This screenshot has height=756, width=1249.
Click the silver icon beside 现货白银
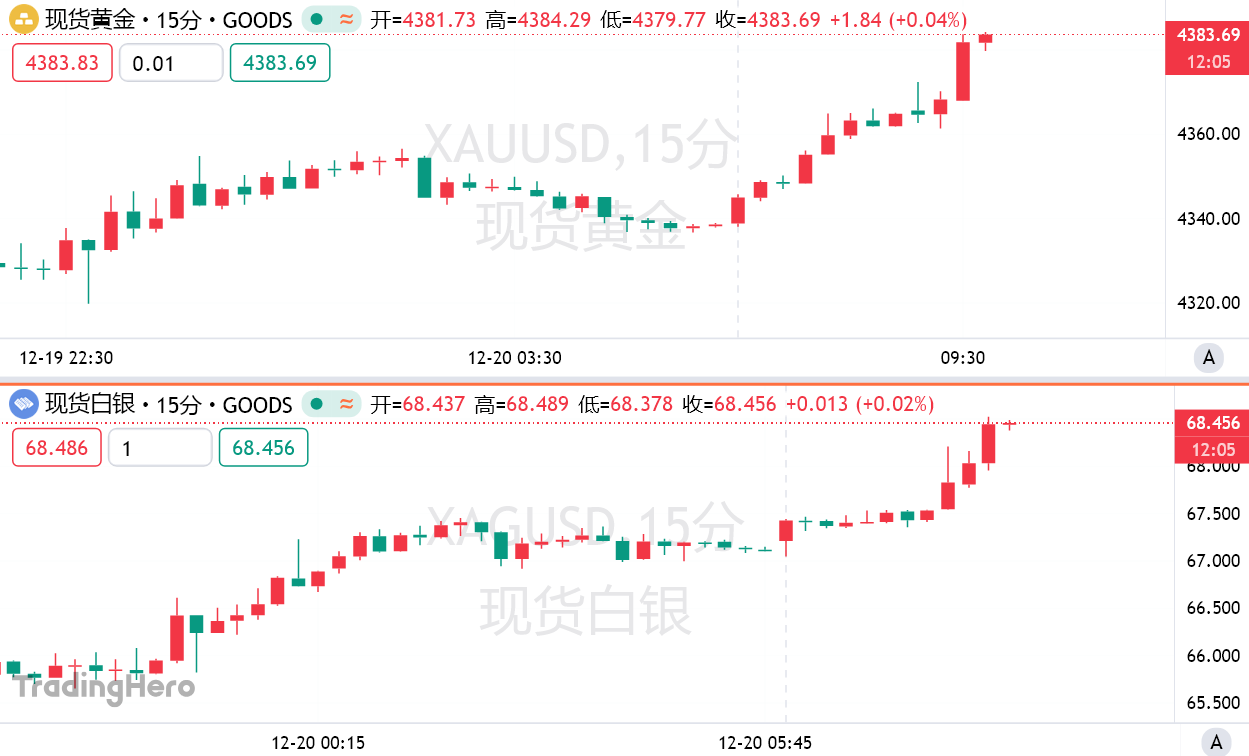(24, 404)
